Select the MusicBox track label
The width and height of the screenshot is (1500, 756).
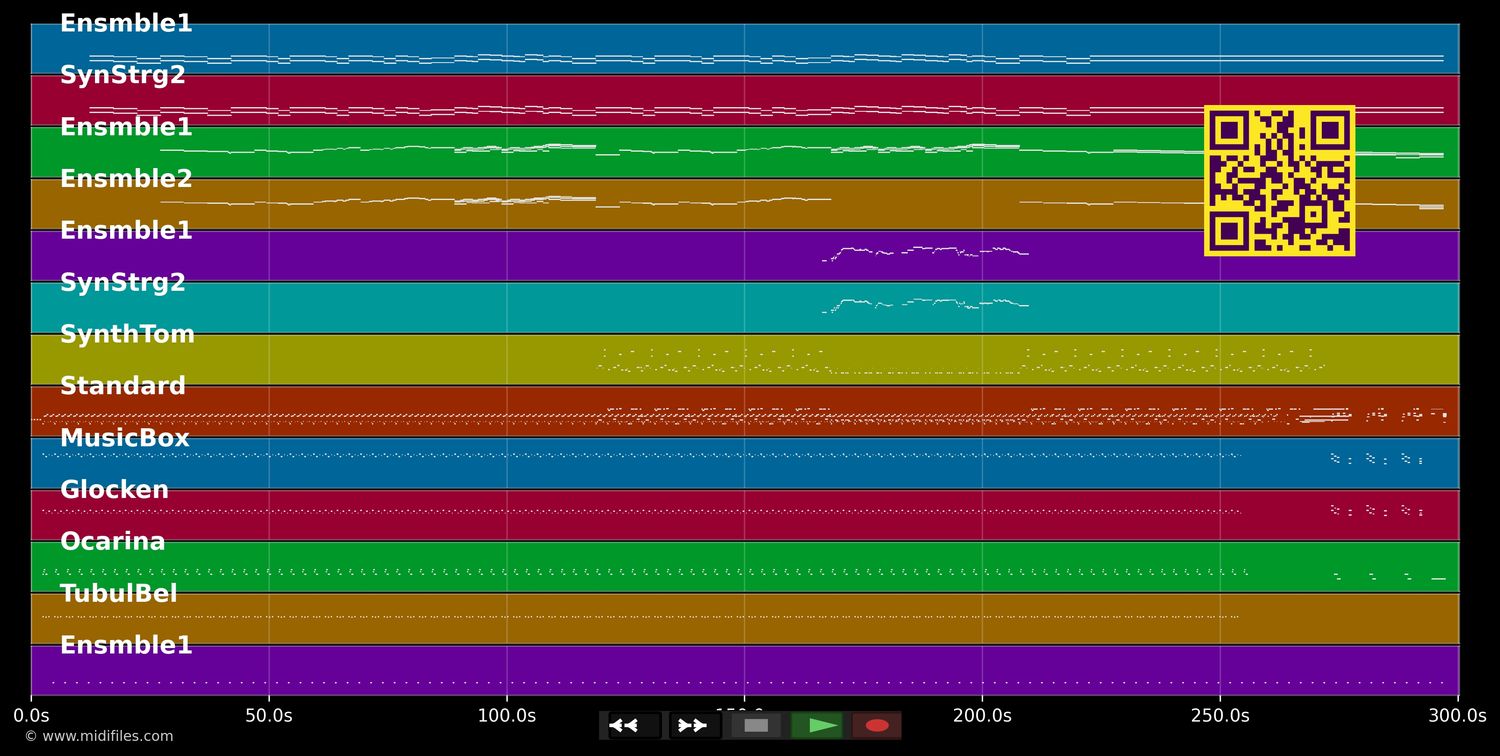point(124,439)
